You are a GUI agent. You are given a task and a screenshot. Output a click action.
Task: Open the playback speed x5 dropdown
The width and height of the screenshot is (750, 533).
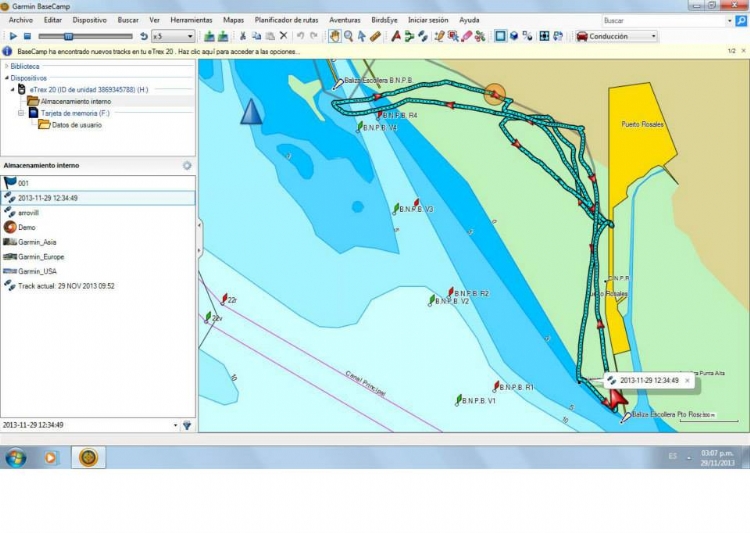pyautogui.click(x=173, y=36)
